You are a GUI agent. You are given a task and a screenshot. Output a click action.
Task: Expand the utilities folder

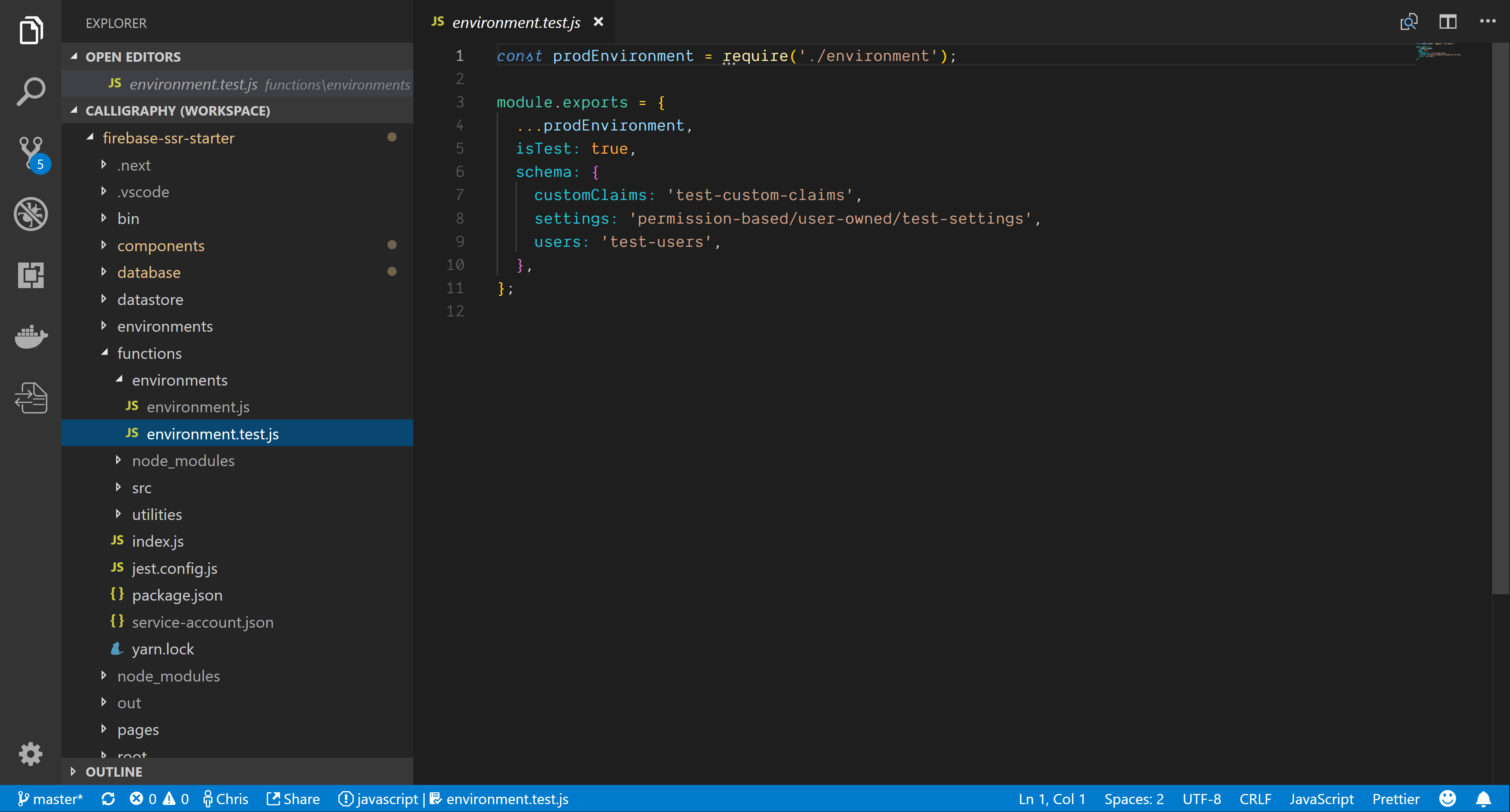237,514
